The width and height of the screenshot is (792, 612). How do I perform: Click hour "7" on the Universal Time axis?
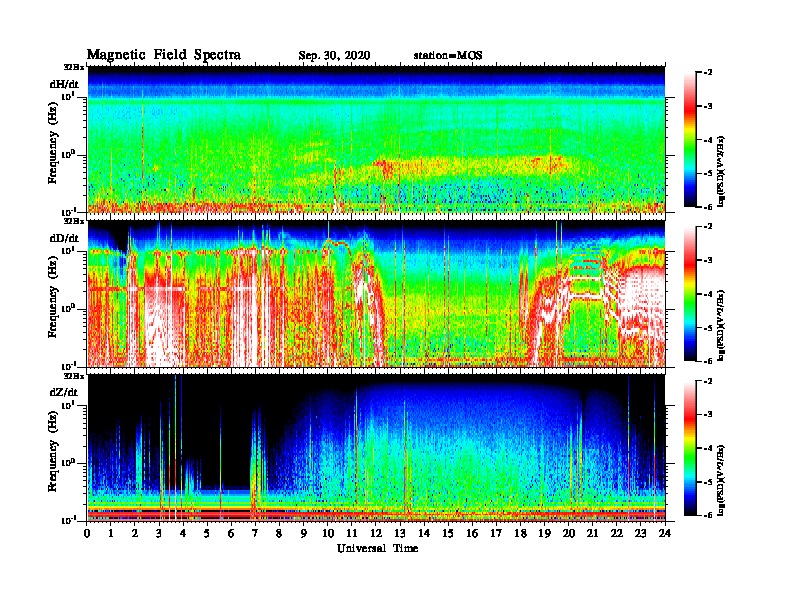tap(255, 533)
